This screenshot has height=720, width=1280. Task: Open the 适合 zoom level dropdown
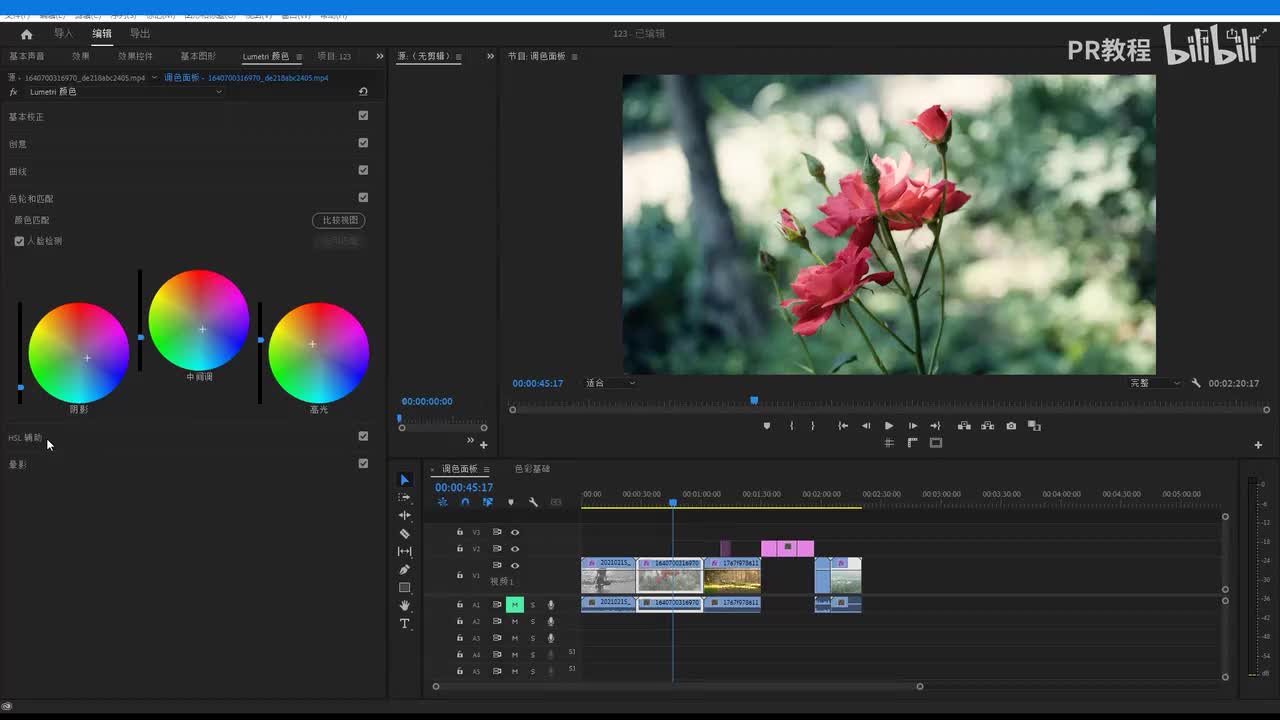click(610, 383)
